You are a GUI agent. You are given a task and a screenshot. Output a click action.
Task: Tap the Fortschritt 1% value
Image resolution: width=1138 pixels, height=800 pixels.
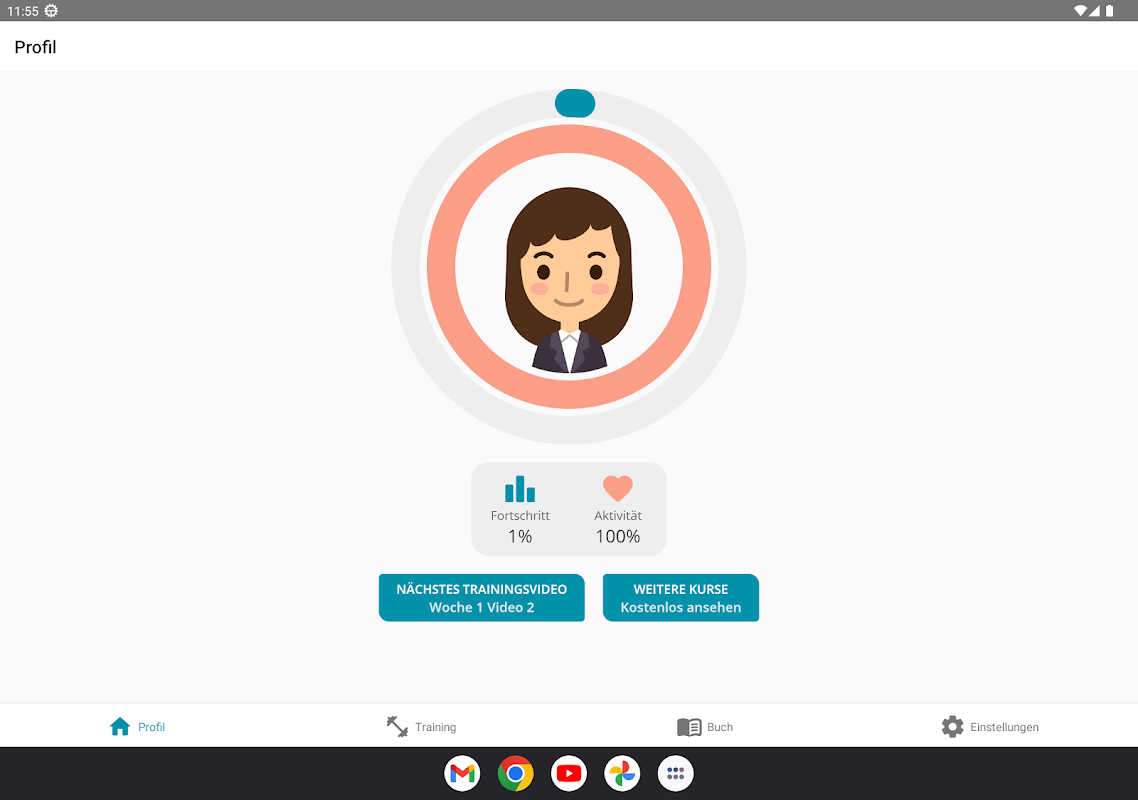(x=520, y=536)
